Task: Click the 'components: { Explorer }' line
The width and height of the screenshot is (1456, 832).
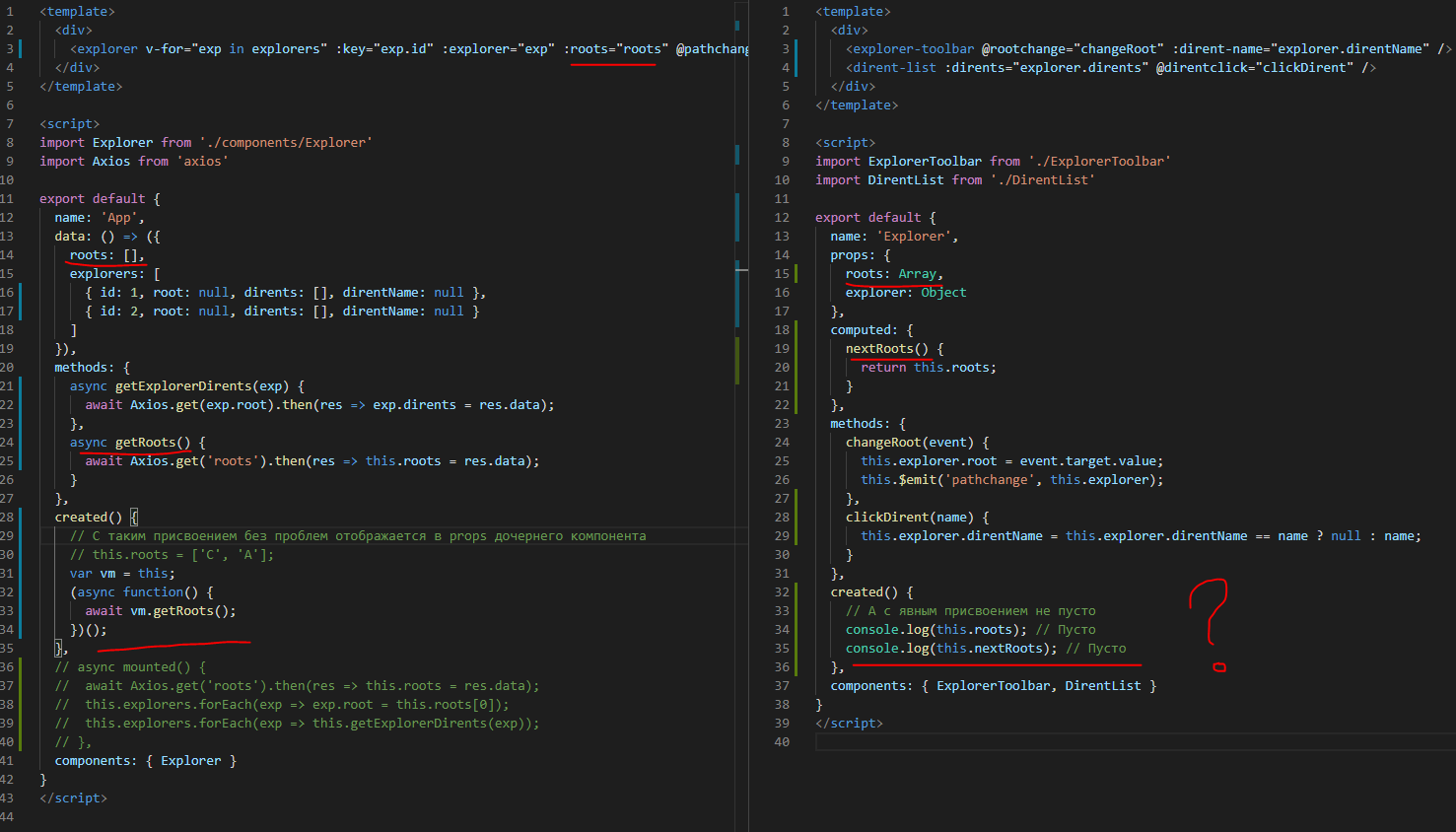Action: pyautogui.click(x=146, y=760)
